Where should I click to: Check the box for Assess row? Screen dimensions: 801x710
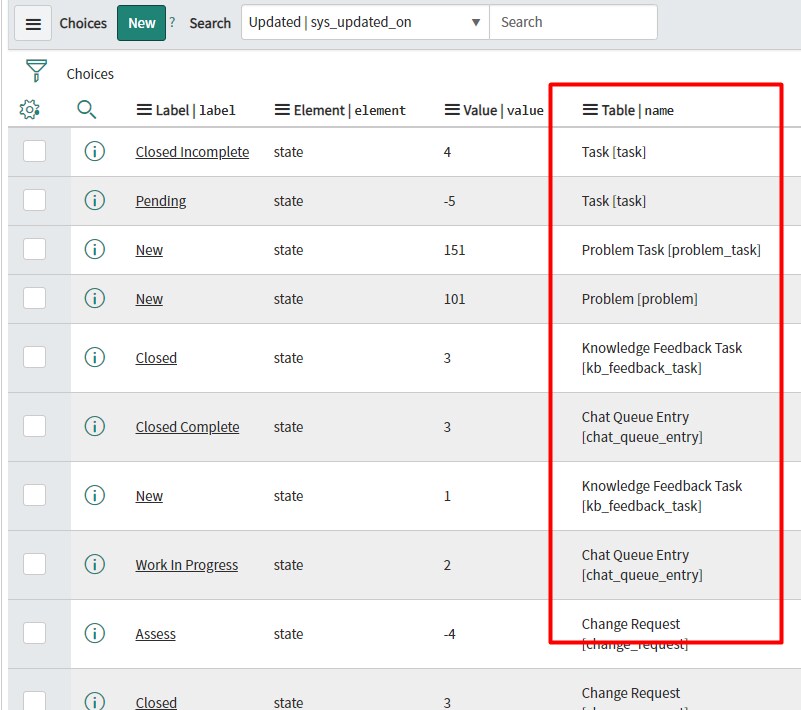coord(35,634)
